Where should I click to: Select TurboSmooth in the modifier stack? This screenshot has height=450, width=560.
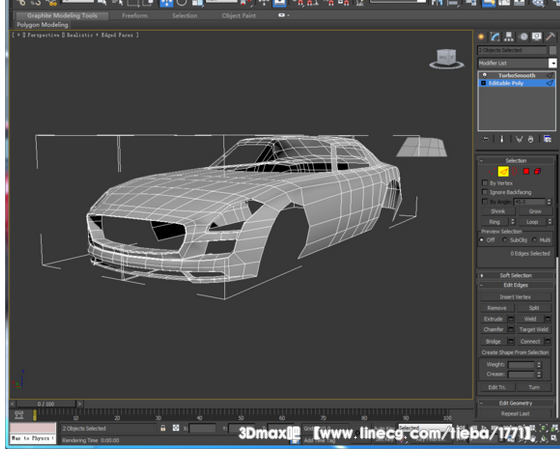click(517, 75)
